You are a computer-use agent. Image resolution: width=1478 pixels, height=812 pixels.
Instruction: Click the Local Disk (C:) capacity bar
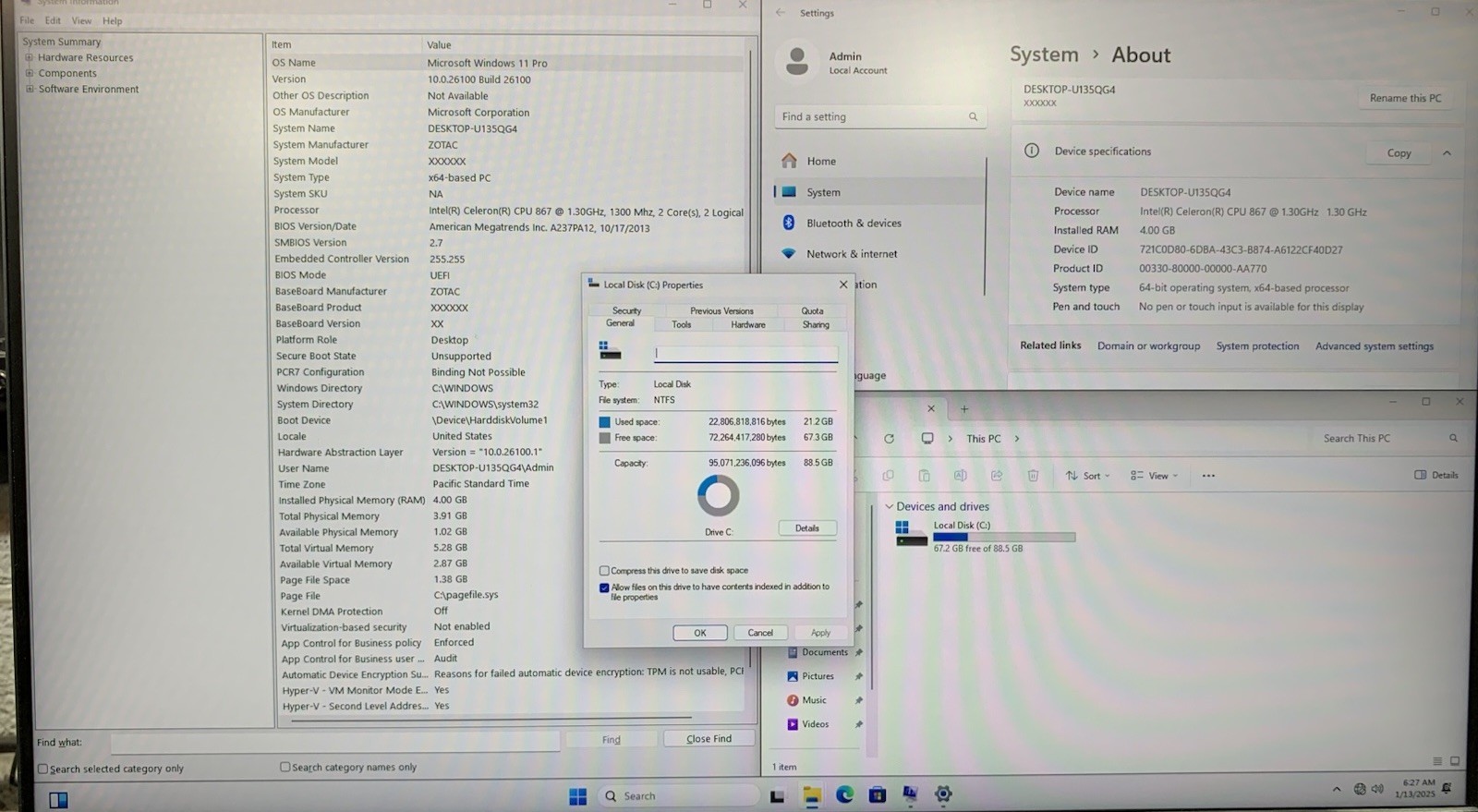pos(1004,537)
